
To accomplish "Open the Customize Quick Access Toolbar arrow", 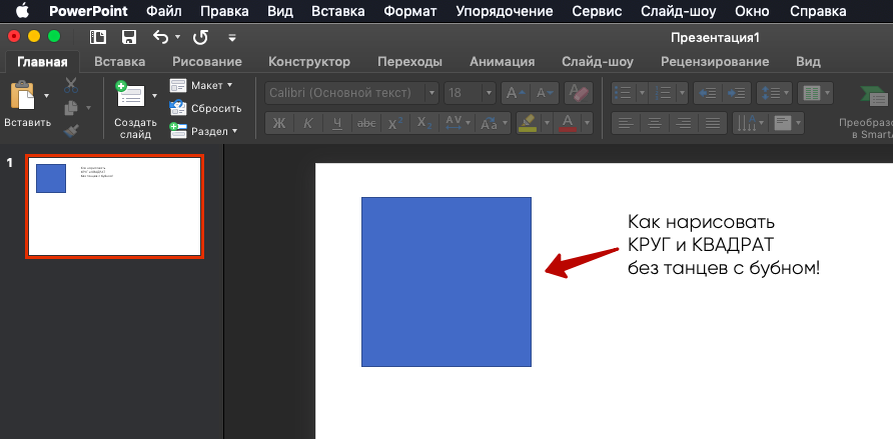I will coord(232,38).
